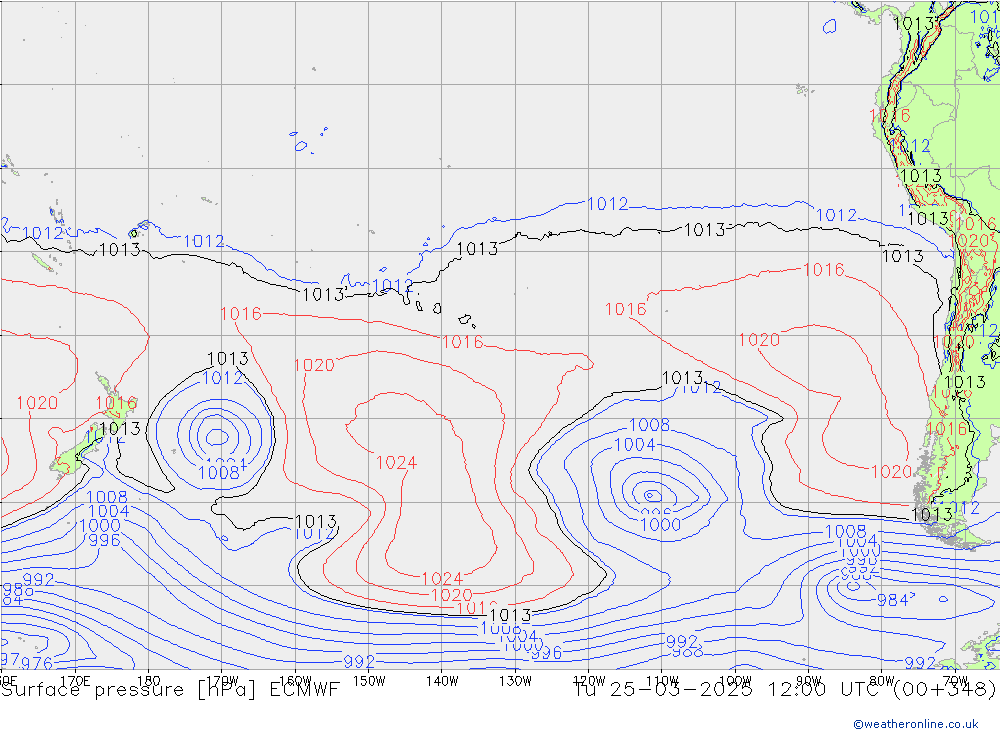Click the 80W longitude label

882,681
